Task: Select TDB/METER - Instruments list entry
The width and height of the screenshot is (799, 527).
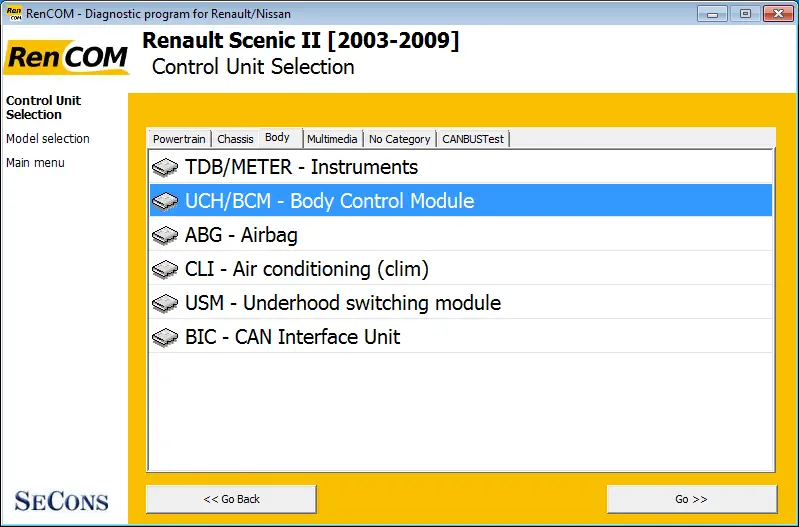Action: point(461,167)
